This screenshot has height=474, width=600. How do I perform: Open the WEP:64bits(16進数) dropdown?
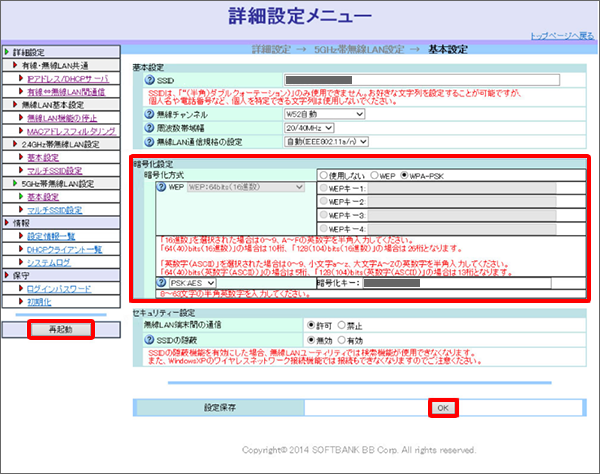pos(246,187)
